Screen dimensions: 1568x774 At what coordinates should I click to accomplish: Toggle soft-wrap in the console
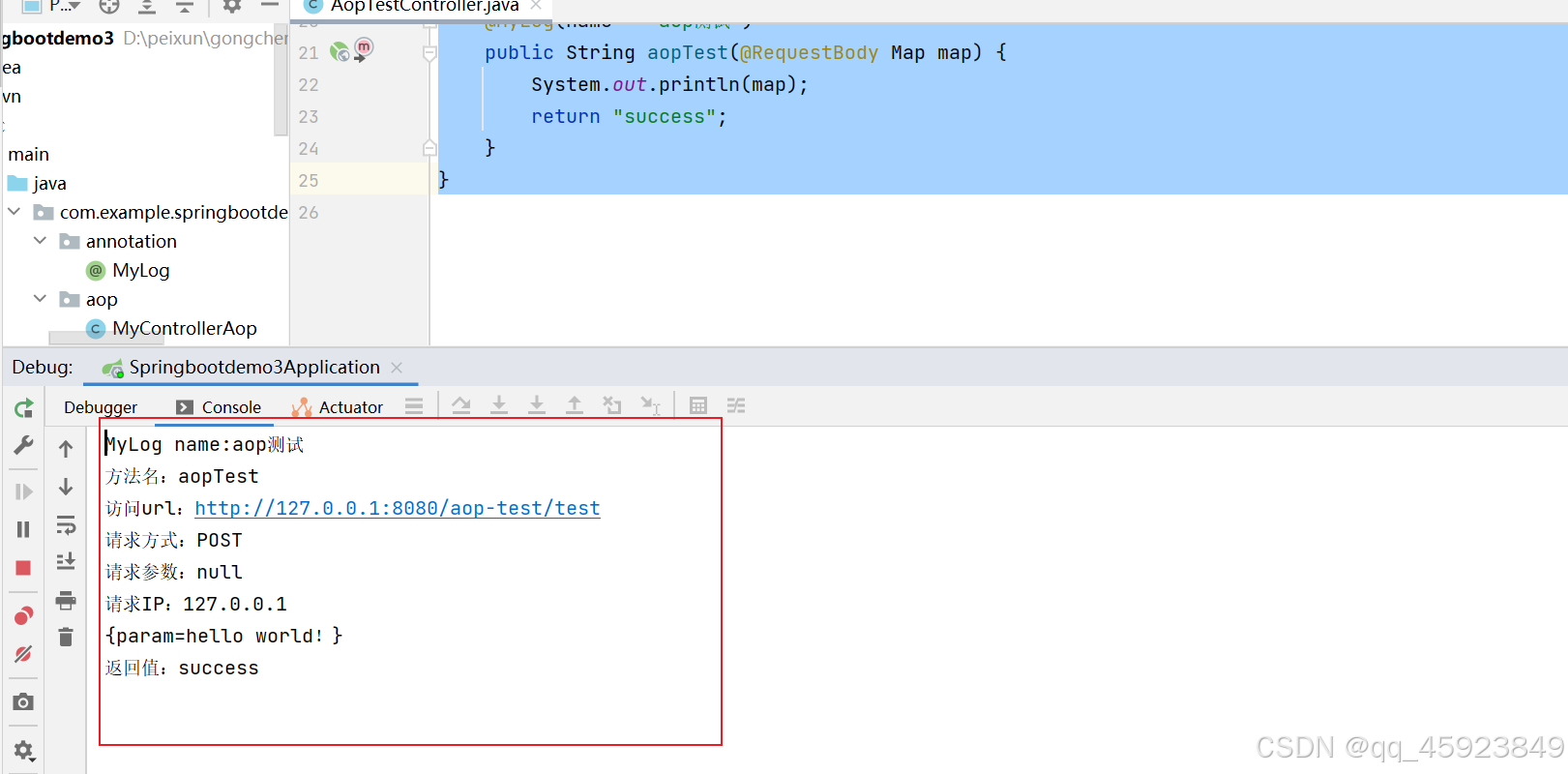coord(66,524)
